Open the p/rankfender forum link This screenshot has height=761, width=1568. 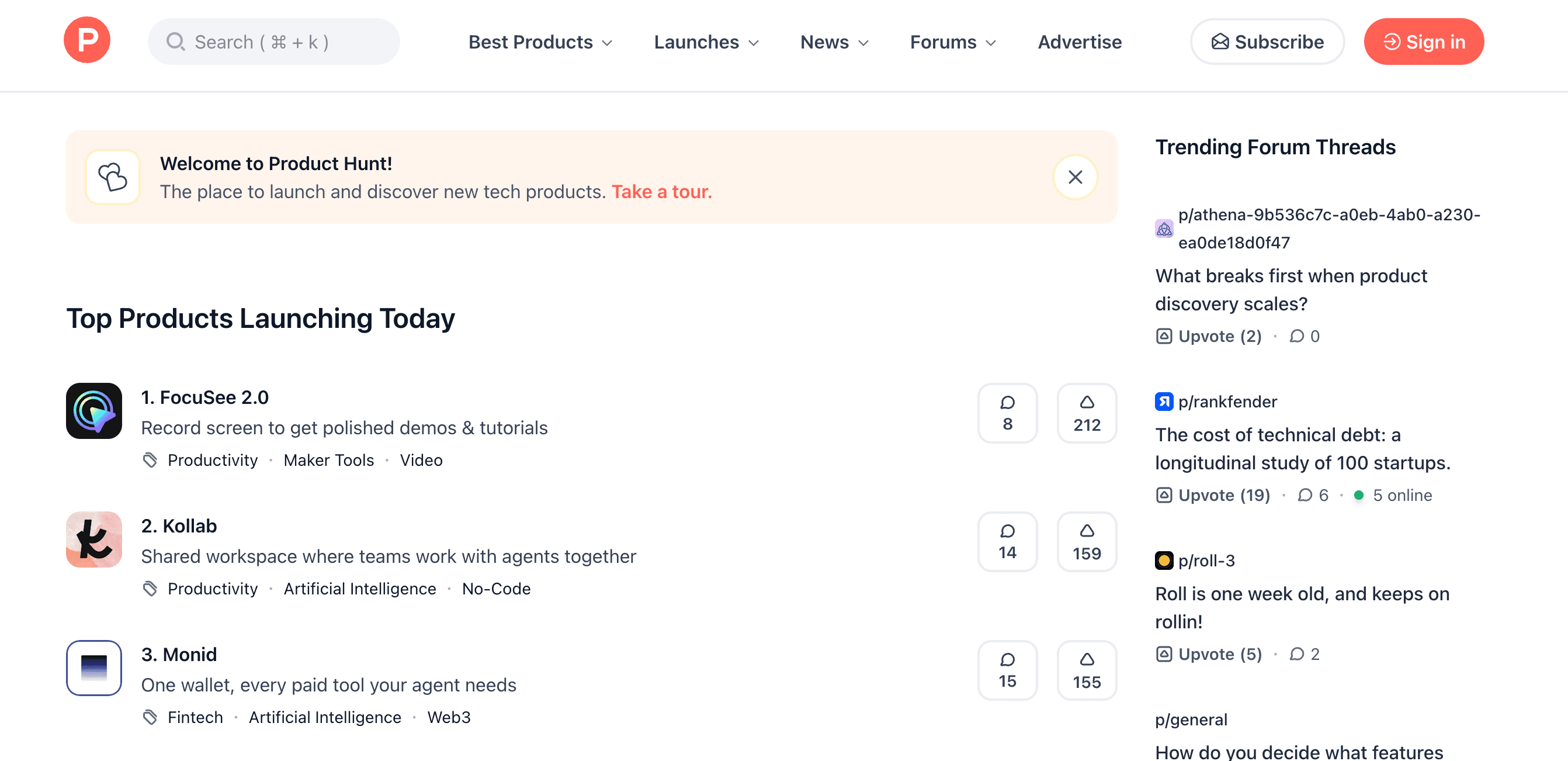tap(1228, 402)
